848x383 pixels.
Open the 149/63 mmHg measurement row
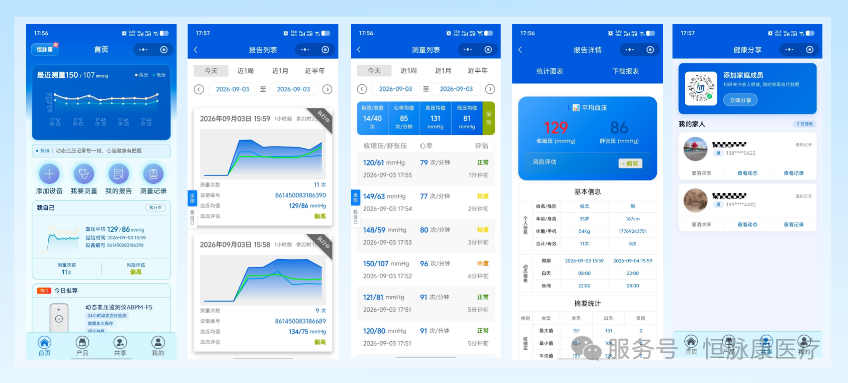426,202
